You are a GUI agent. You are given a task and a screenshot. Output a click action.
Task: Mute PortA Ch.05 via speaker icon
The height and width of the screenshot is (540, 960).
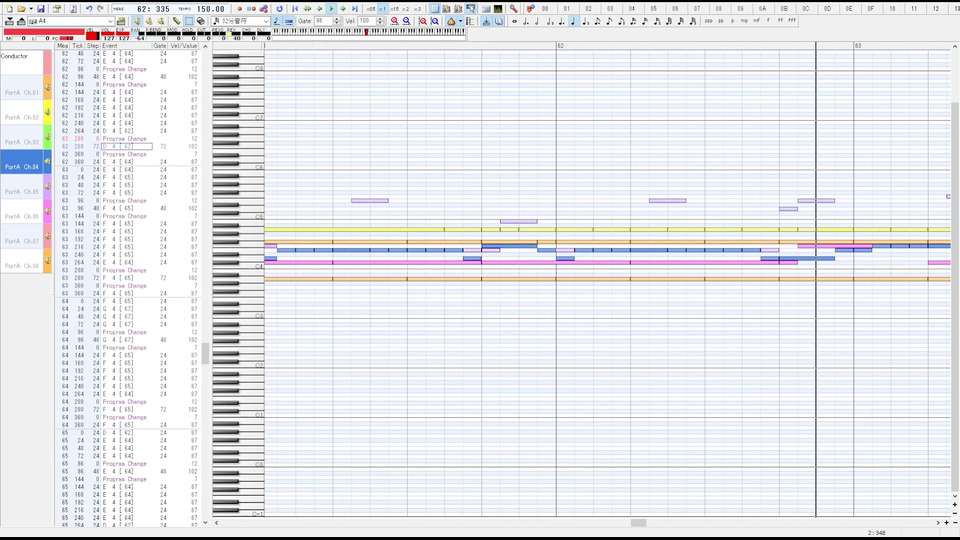coord(47,187)
